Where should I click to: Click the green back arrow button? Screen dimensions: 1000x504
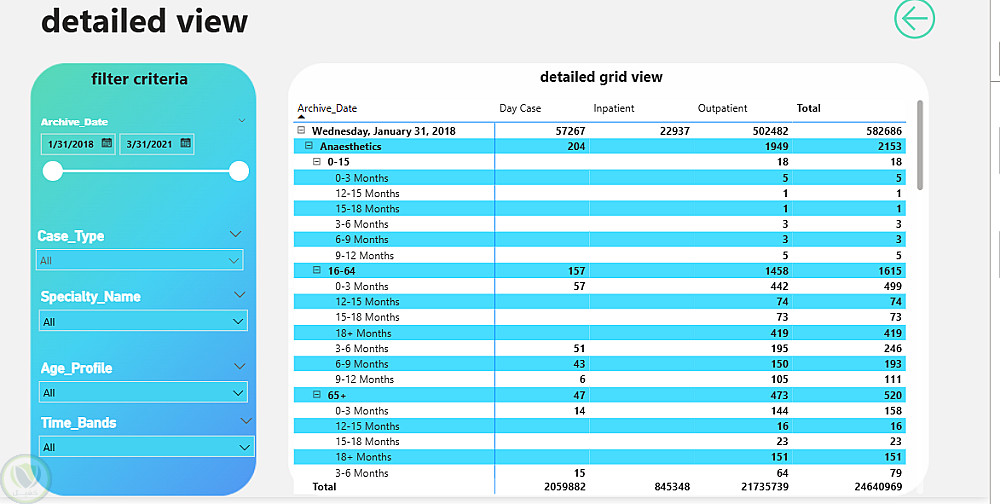(x=915, y=19)
